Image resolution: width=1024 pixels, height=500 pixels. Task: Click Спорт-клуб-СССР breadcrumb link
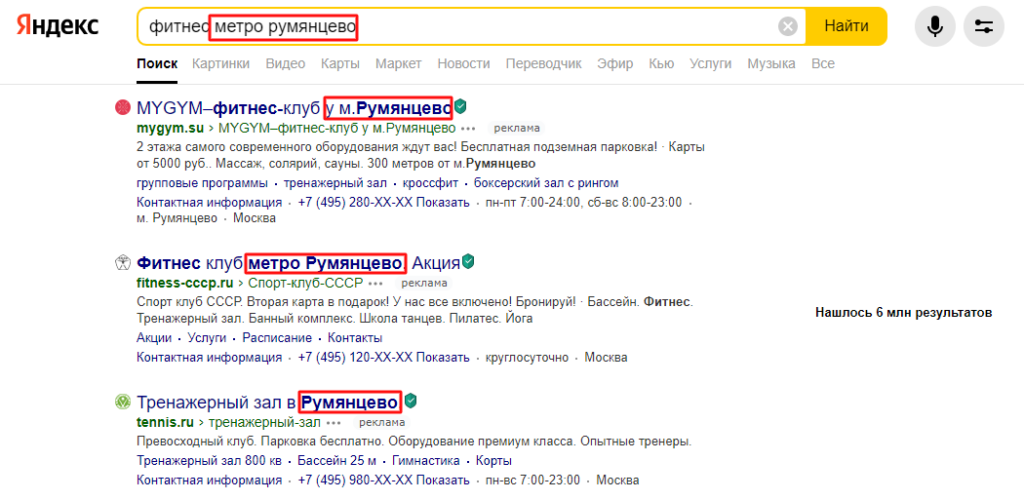pyautogui.click(x=305, y=283)
